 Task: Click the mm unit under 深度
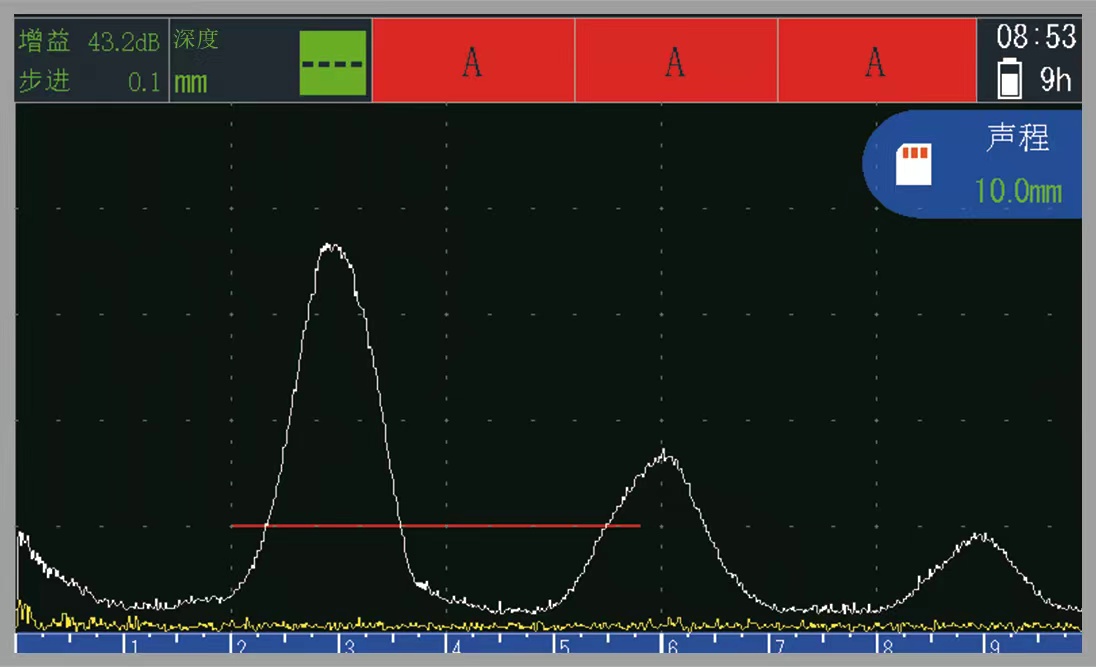pyautogui.click(x=191, y=83)
